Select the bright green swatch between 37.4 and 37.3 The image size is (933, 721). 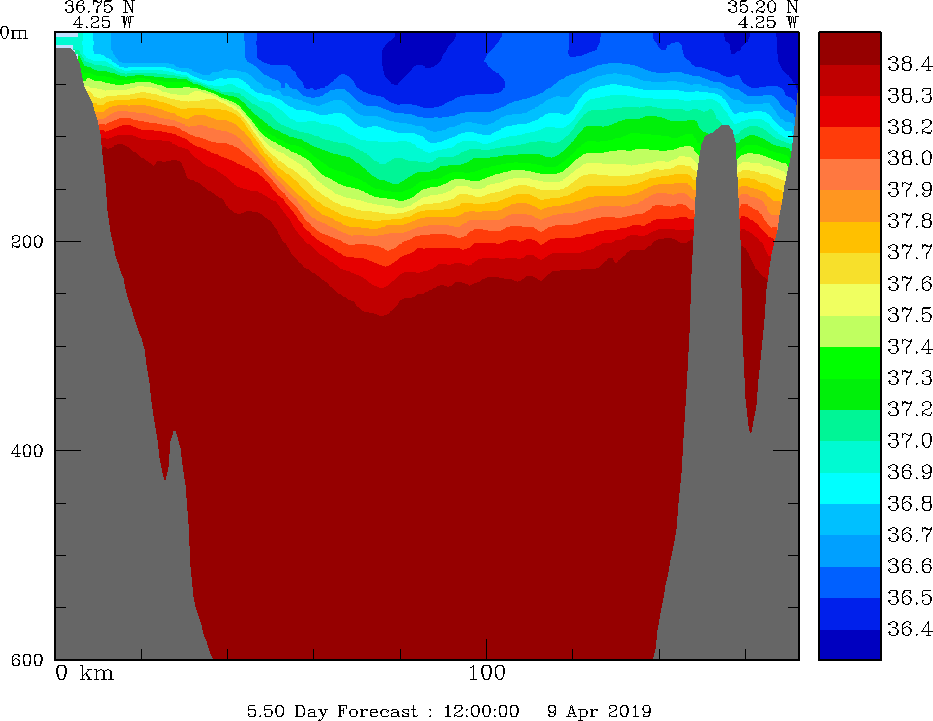[x=850, y=362]
